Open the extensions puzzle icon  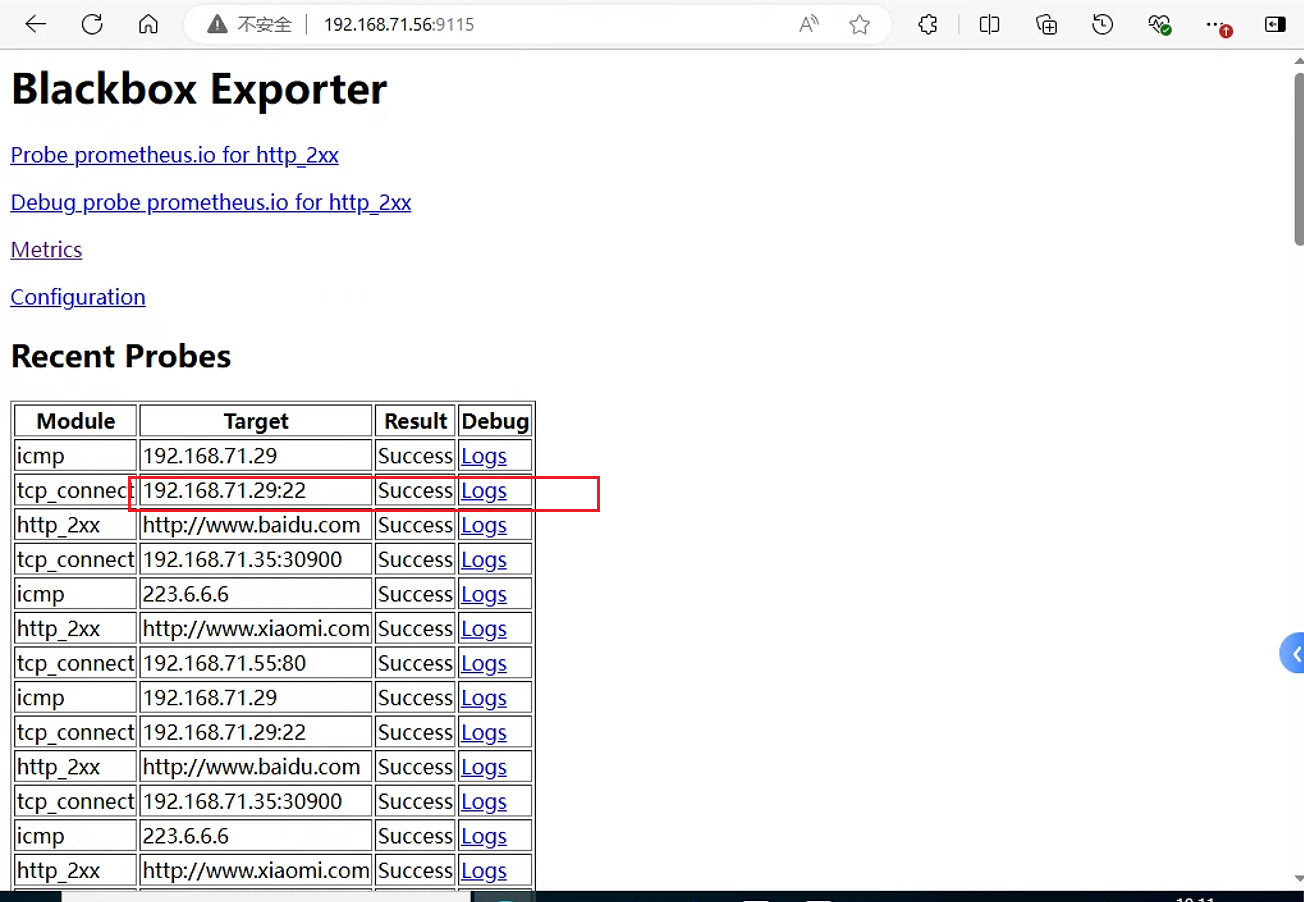[928, 25]
